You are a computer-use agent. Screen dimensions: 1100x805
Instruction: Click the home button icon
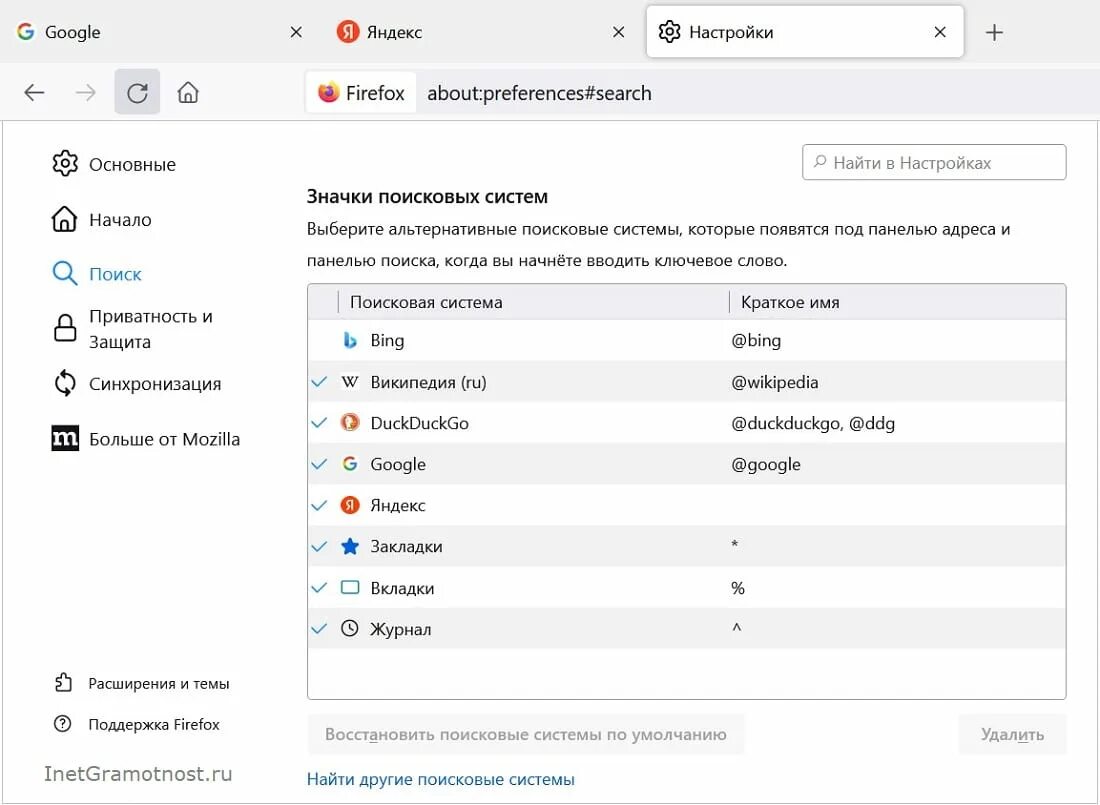click(x=188, y=93)
